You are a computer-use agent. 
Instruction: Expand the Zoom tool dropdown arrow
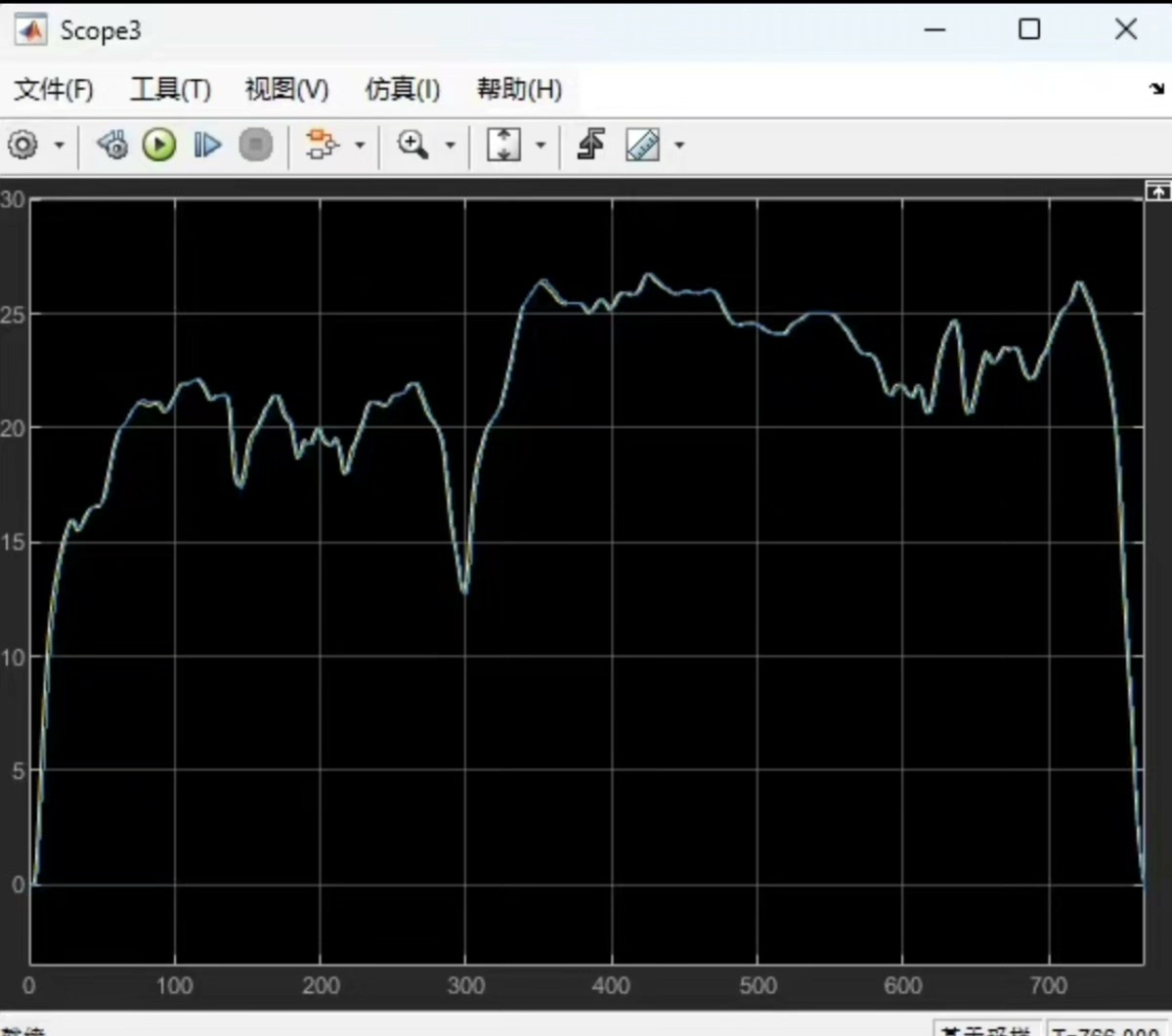coord(450,145)
